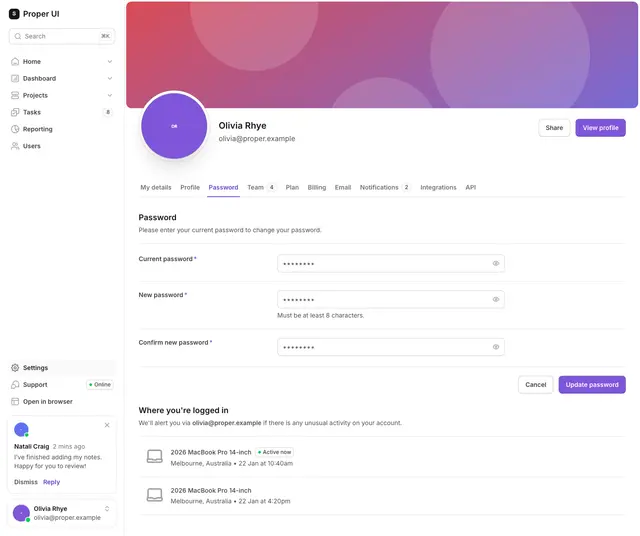Click Reply on Natali Craig's message
640x536 pixels.
51,482
